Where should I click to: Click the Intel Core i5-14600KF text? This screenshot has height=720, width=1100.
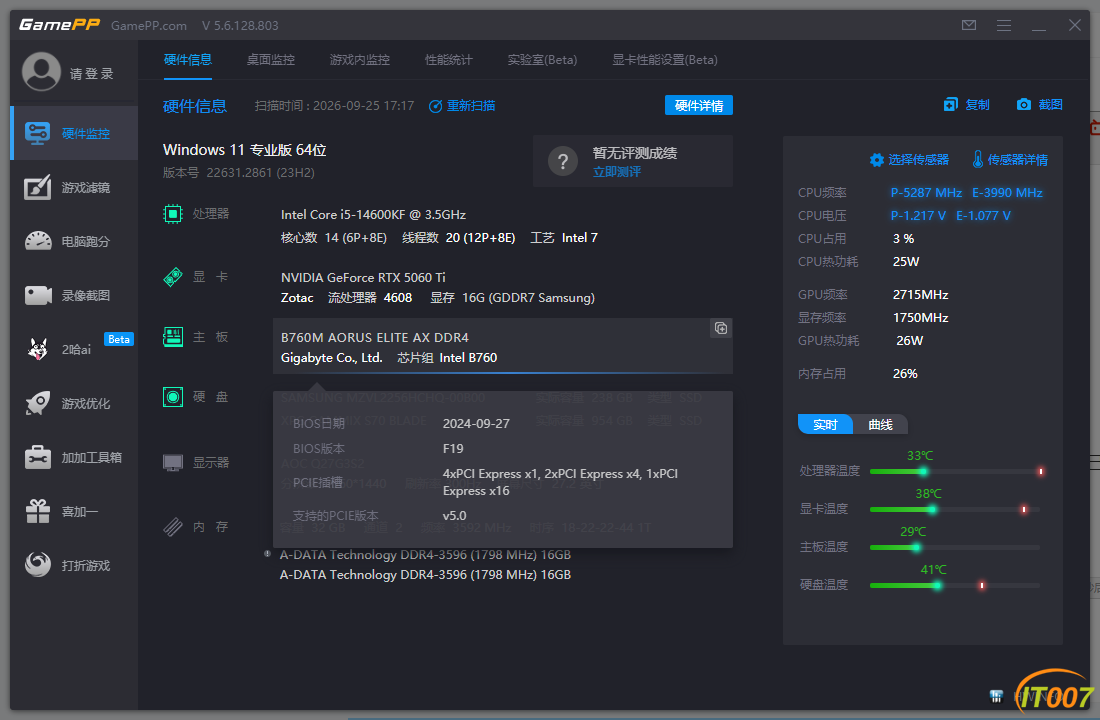pyautogui.click(x=373, y=215)
